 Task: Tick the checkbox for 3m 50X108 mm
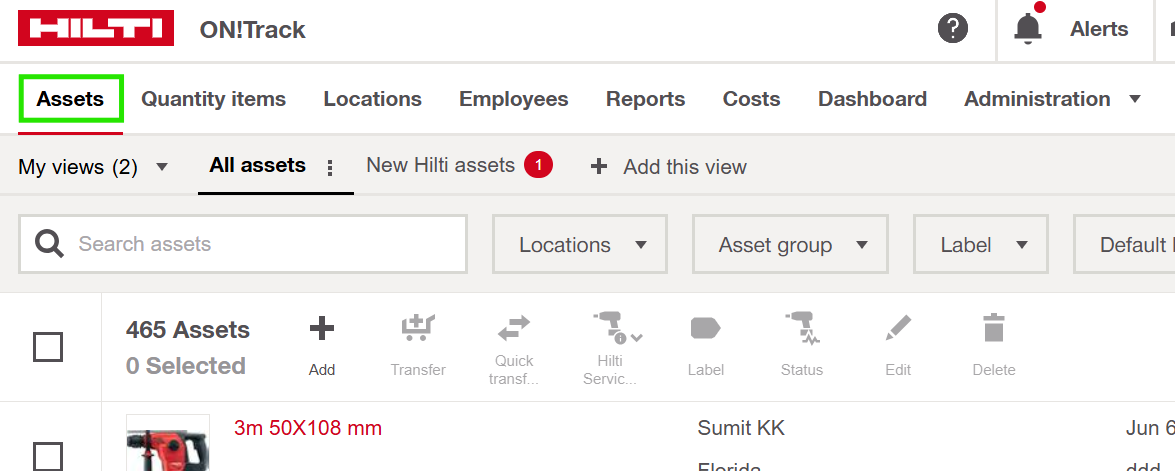[x=48, y=457]
